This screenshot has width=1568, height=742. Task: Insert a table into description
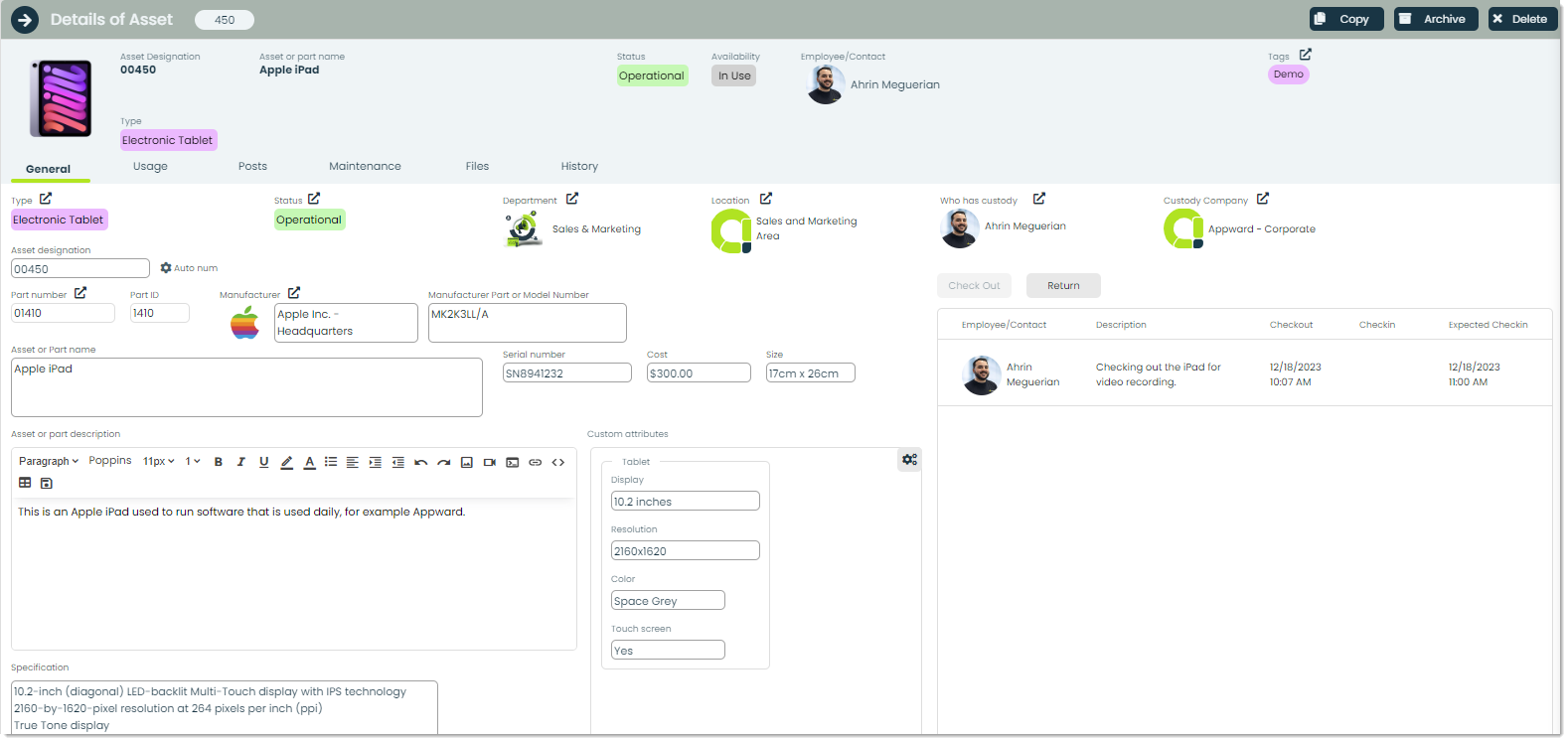25,483
